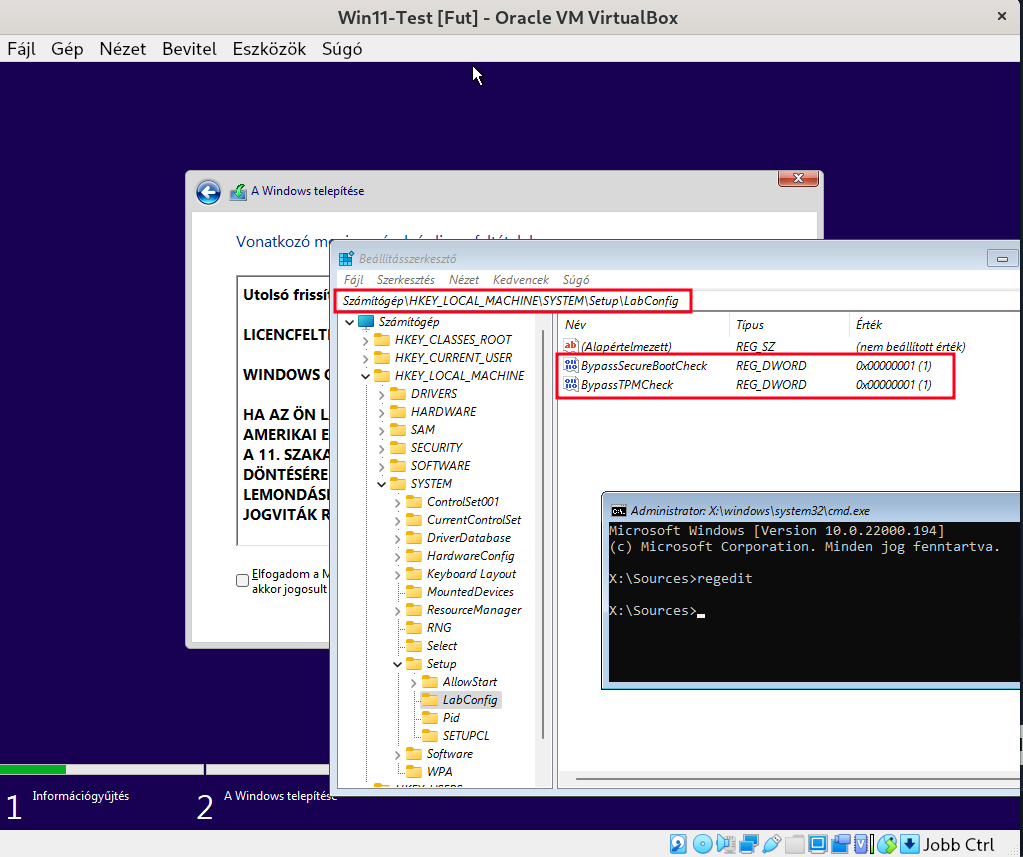Expand the HKEY_CURRENT_USER node
1023x857 pixels.
pyautogui.click(x=365, y=358)
